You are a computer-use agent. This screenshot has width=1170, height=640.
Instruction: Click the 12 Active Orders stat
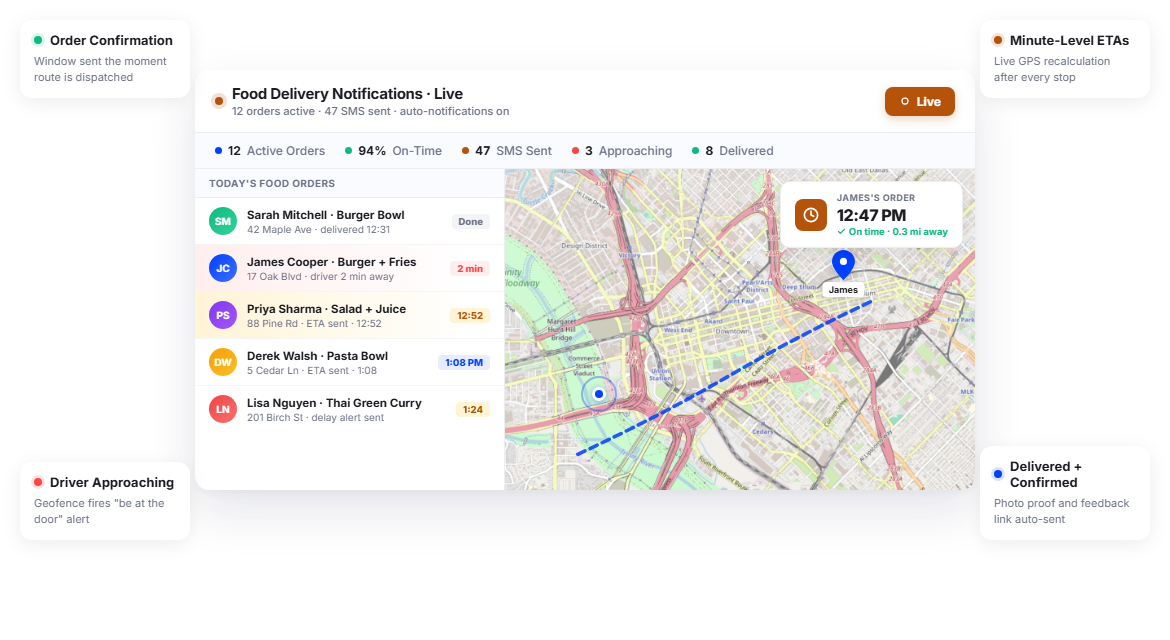tap(270, 151)
